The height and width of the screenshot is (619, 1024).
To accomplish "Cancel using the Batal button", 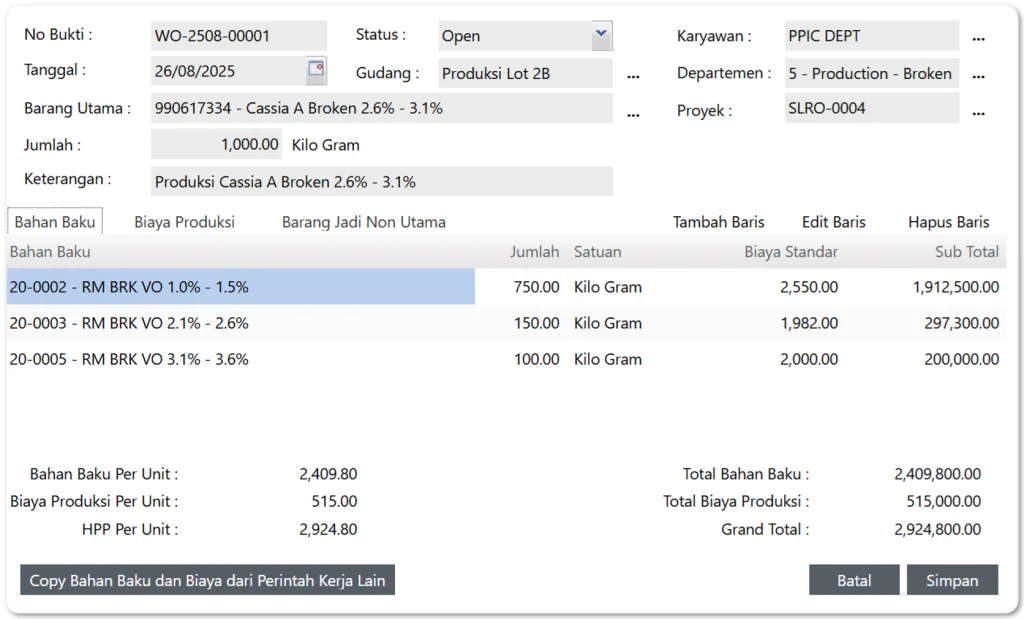I will click(x=854, y=580).
